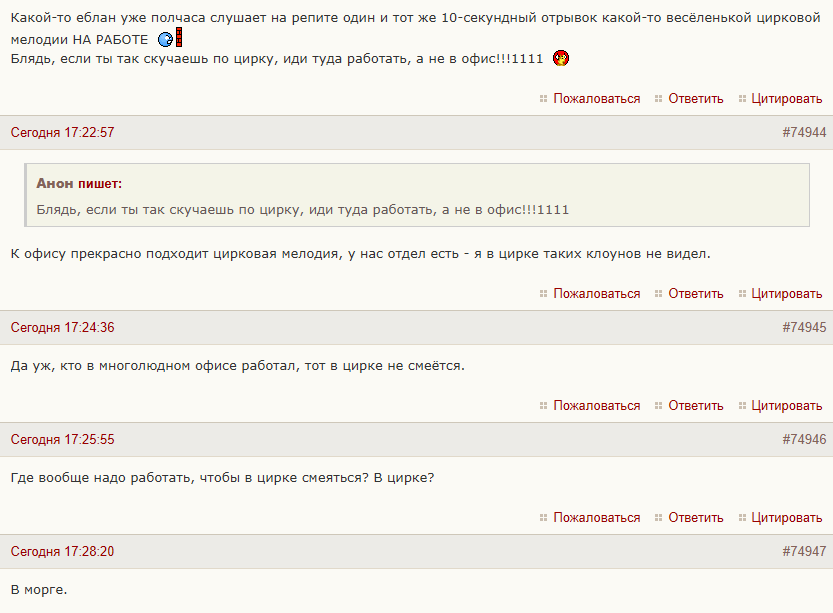Report post #74946 using Пожаловаться
The height and width of the screenshot is (613, 833).
point(596,518)
